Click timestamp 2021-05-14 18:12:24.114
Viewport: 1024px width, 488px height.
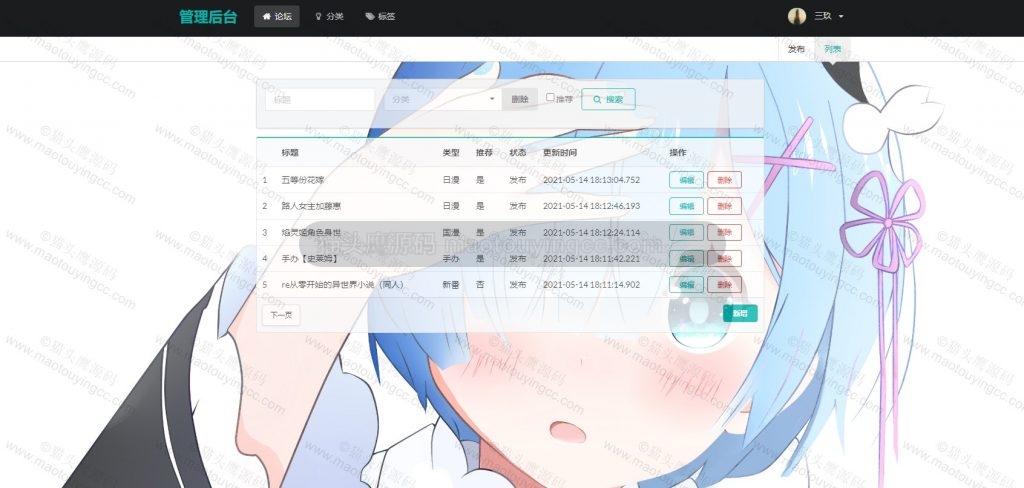point(592,232)
